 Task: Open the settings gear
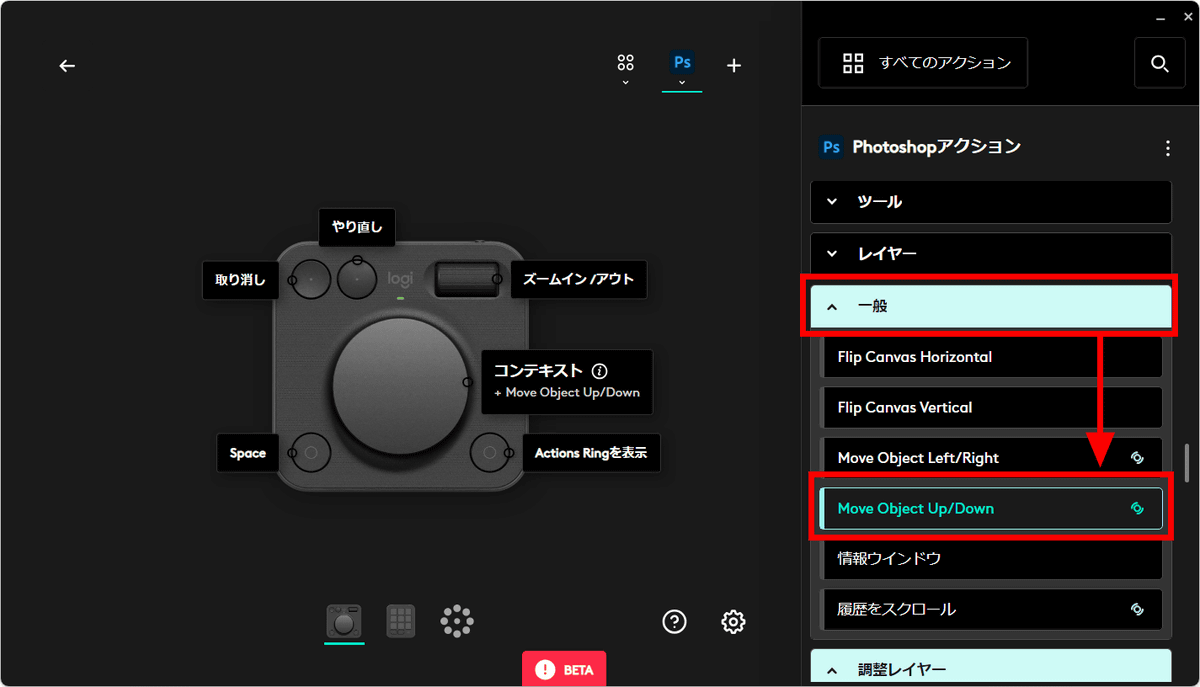coord(733,621)
